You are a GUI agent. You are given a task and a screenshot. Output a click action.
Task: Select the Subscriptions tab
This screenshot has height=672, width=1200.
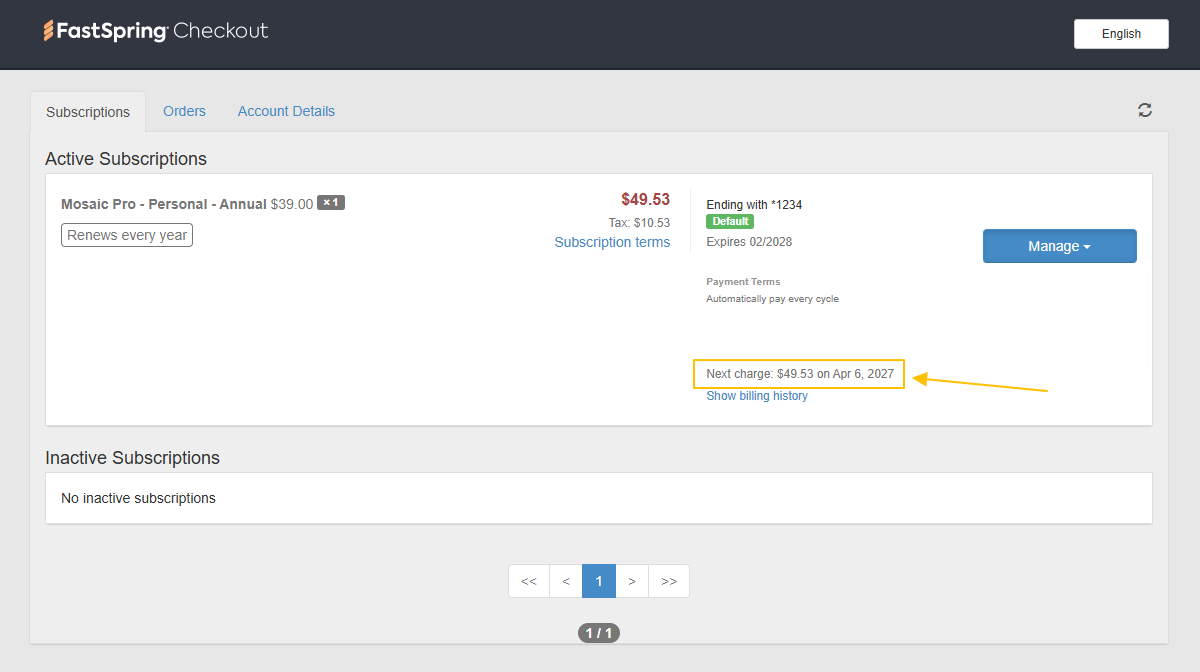[x=88, y=112]
